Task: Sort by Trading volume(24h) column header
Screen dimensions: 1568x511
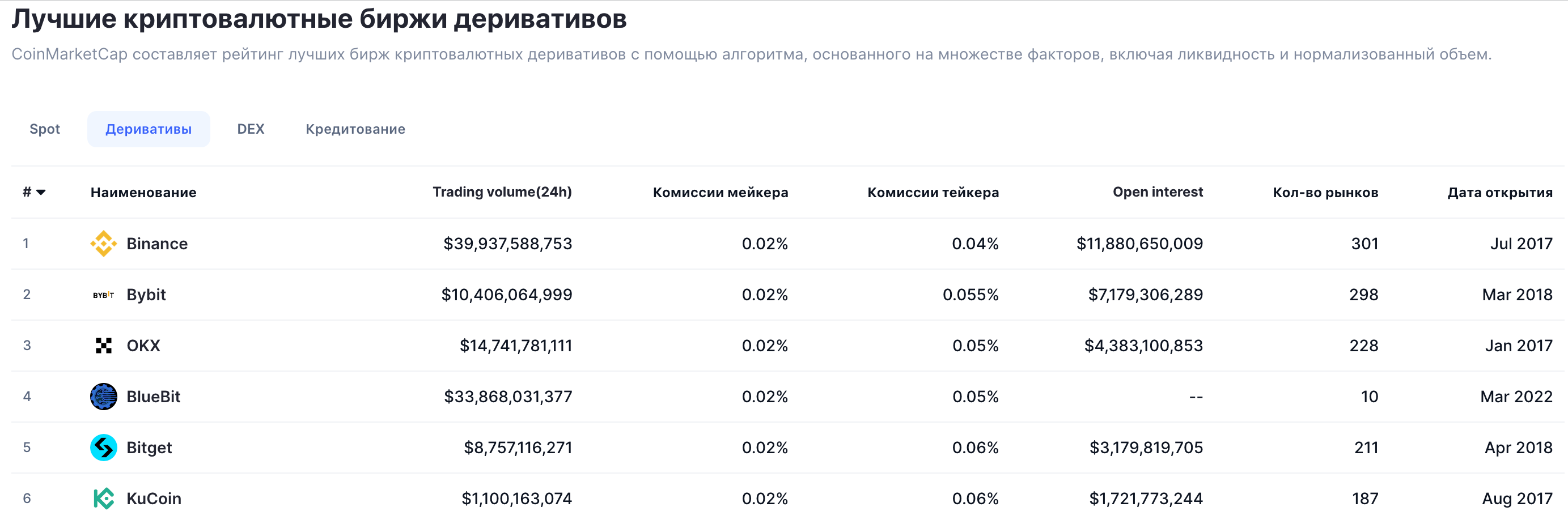Action: pos(502,192)
